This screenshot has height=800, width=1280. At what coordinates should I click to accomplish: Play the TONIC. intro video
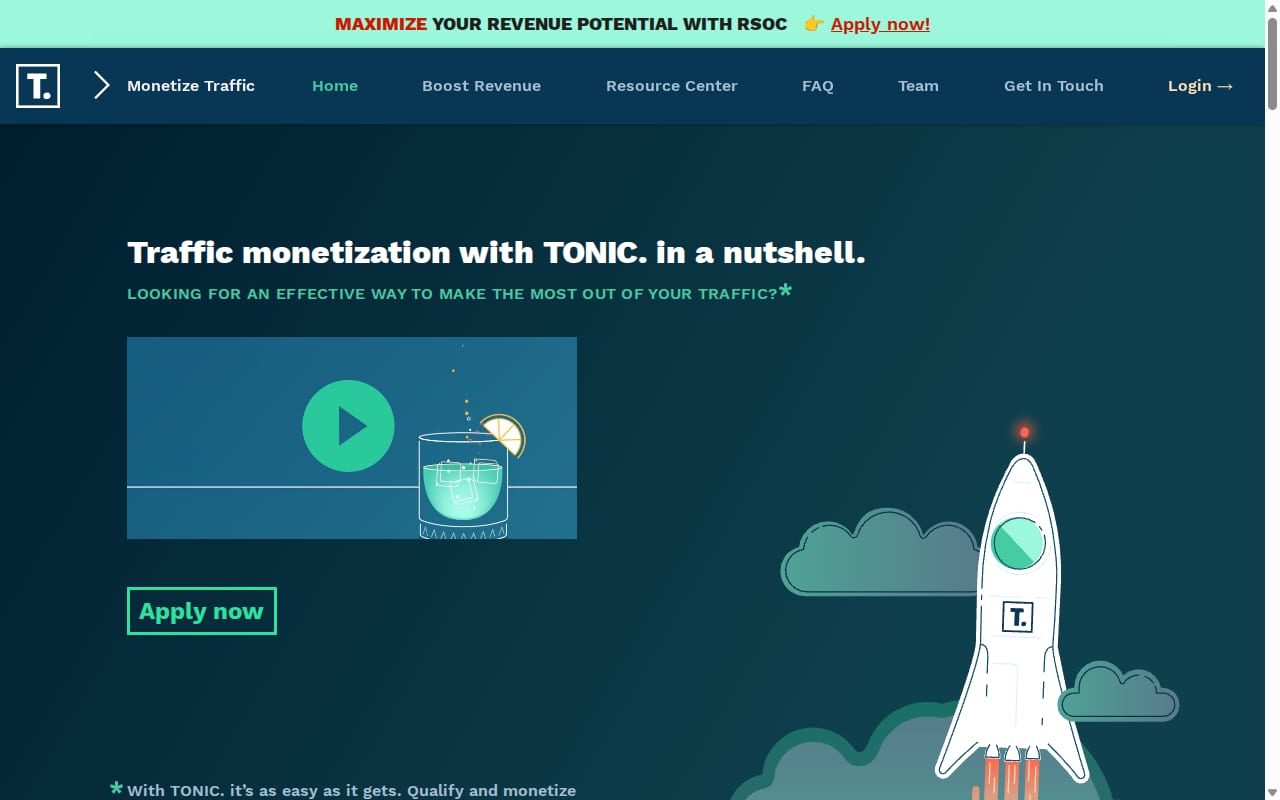point(348,426)
